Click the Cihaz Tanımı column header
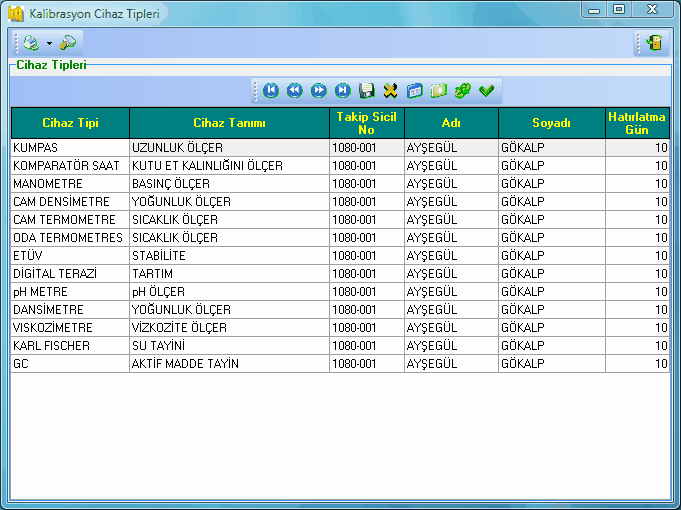 coord(229,123)
